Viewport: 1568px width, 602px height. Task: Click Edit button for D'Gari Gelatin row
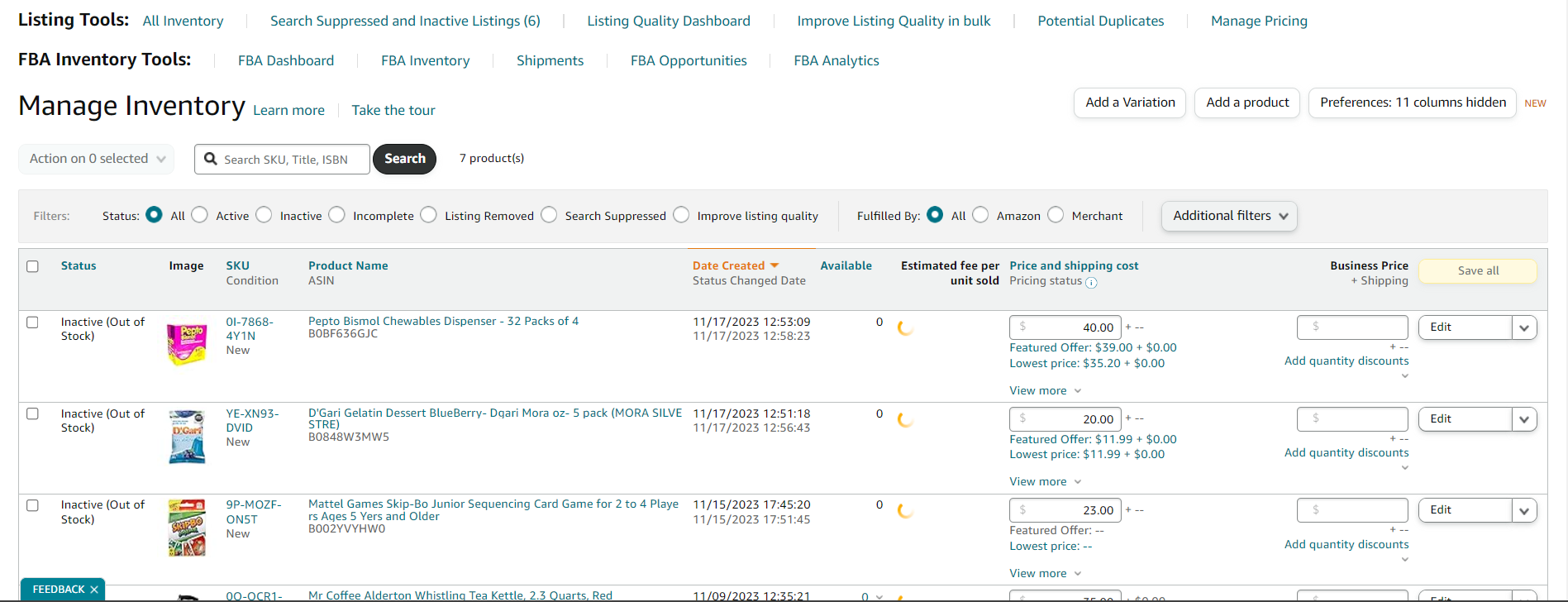1466,419
